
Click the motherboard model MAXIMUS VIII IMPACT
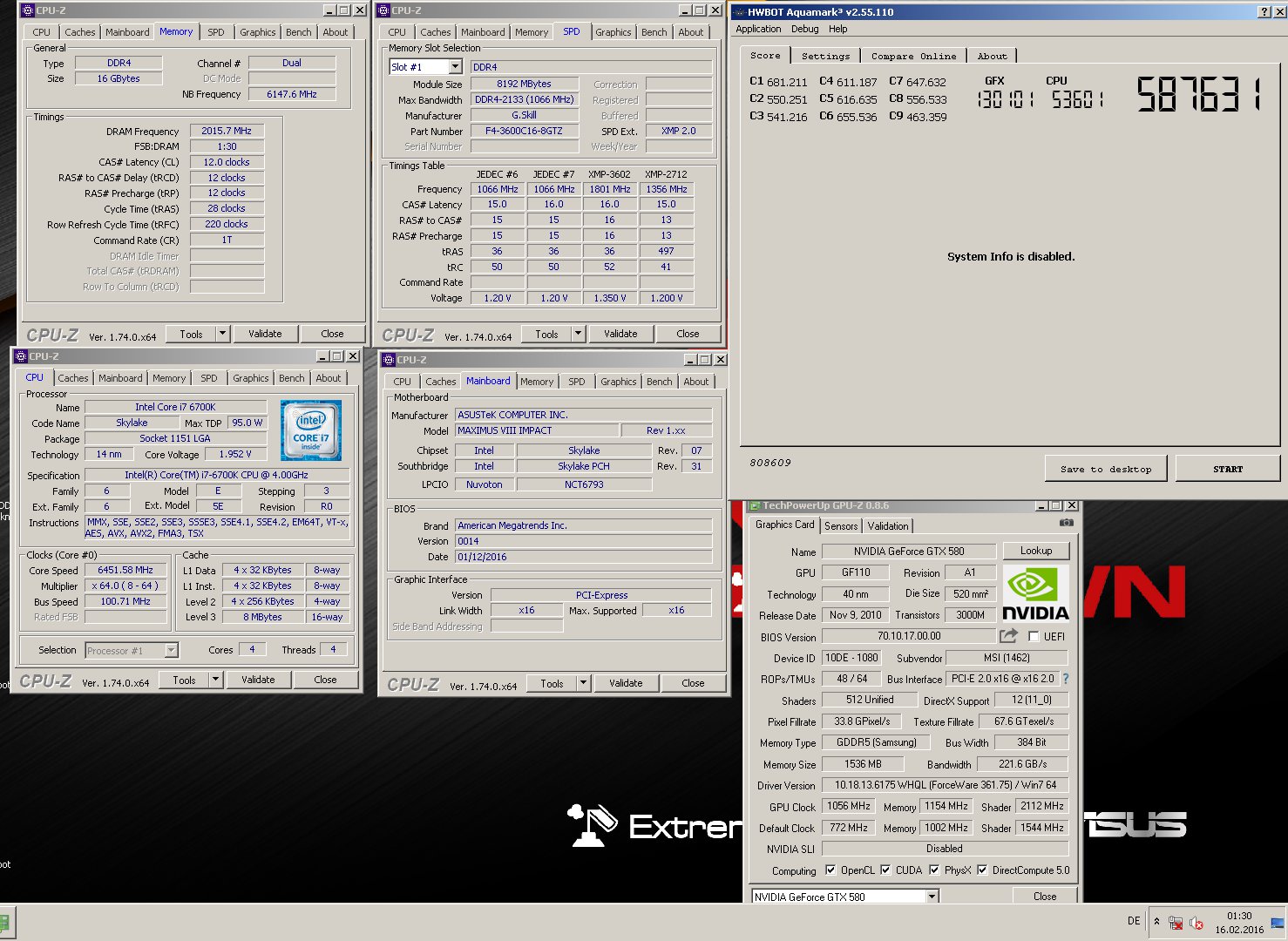[x=538, y=430]
